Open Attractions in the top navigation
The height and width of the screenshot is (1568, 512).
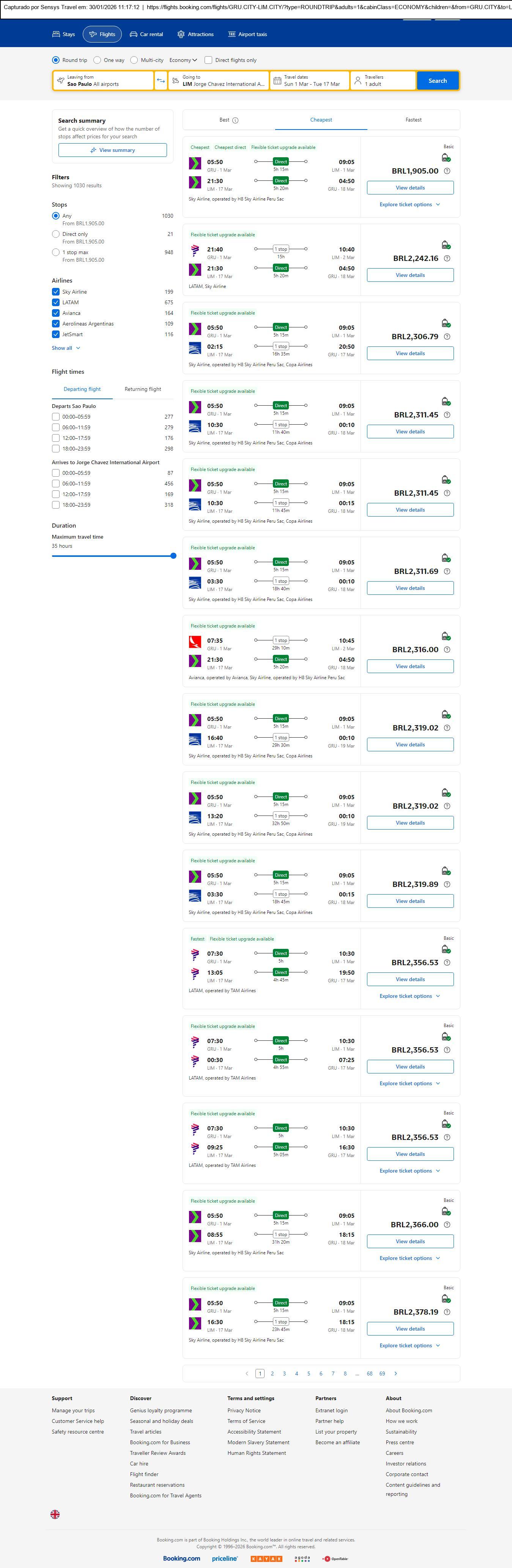[195, 35]
